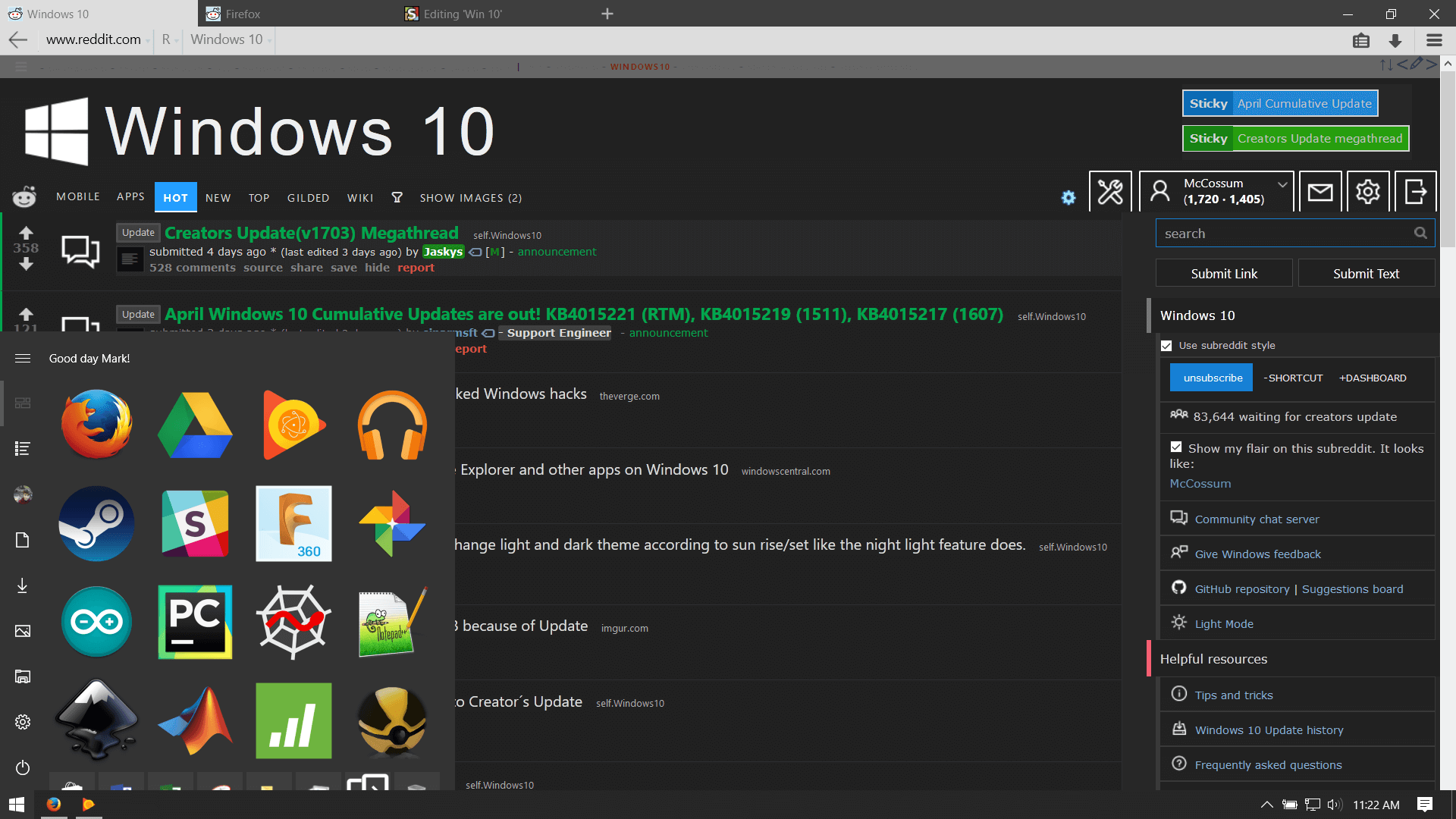Open RES tools wrench icon

[x=1110, y=192]
